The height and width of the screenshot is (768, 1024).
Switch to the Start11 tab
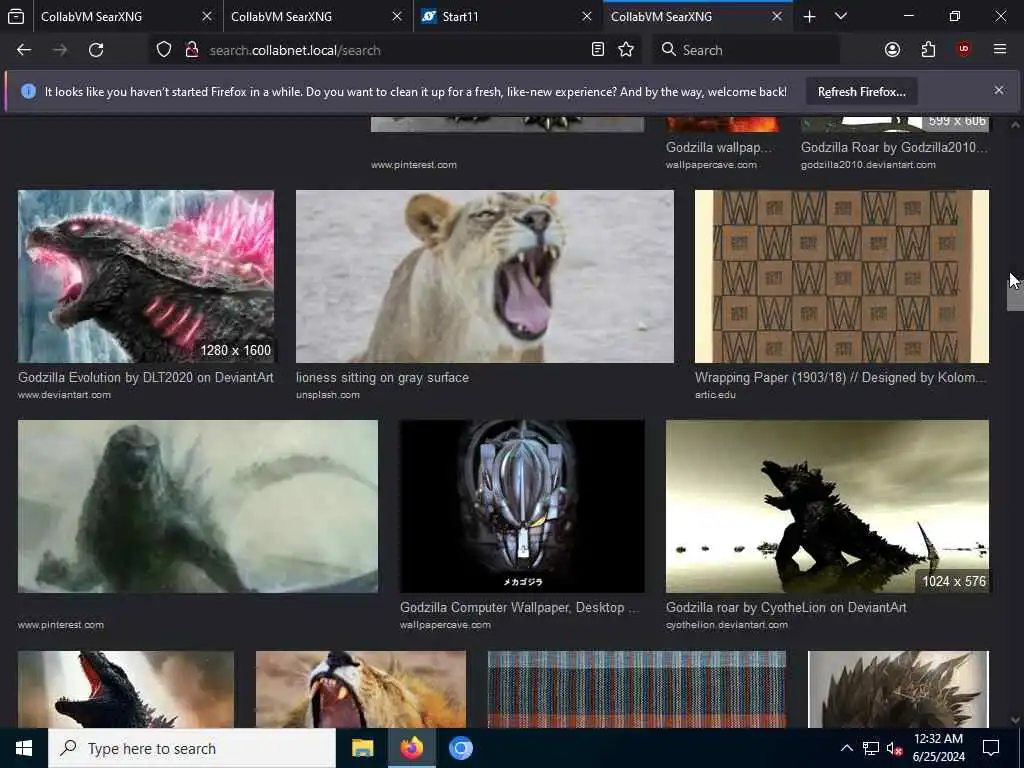click(506, 16)
